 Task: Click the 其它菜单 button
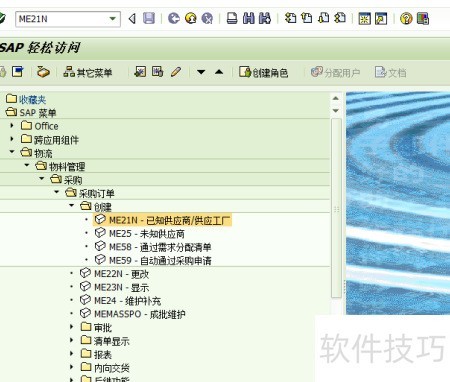88,72
